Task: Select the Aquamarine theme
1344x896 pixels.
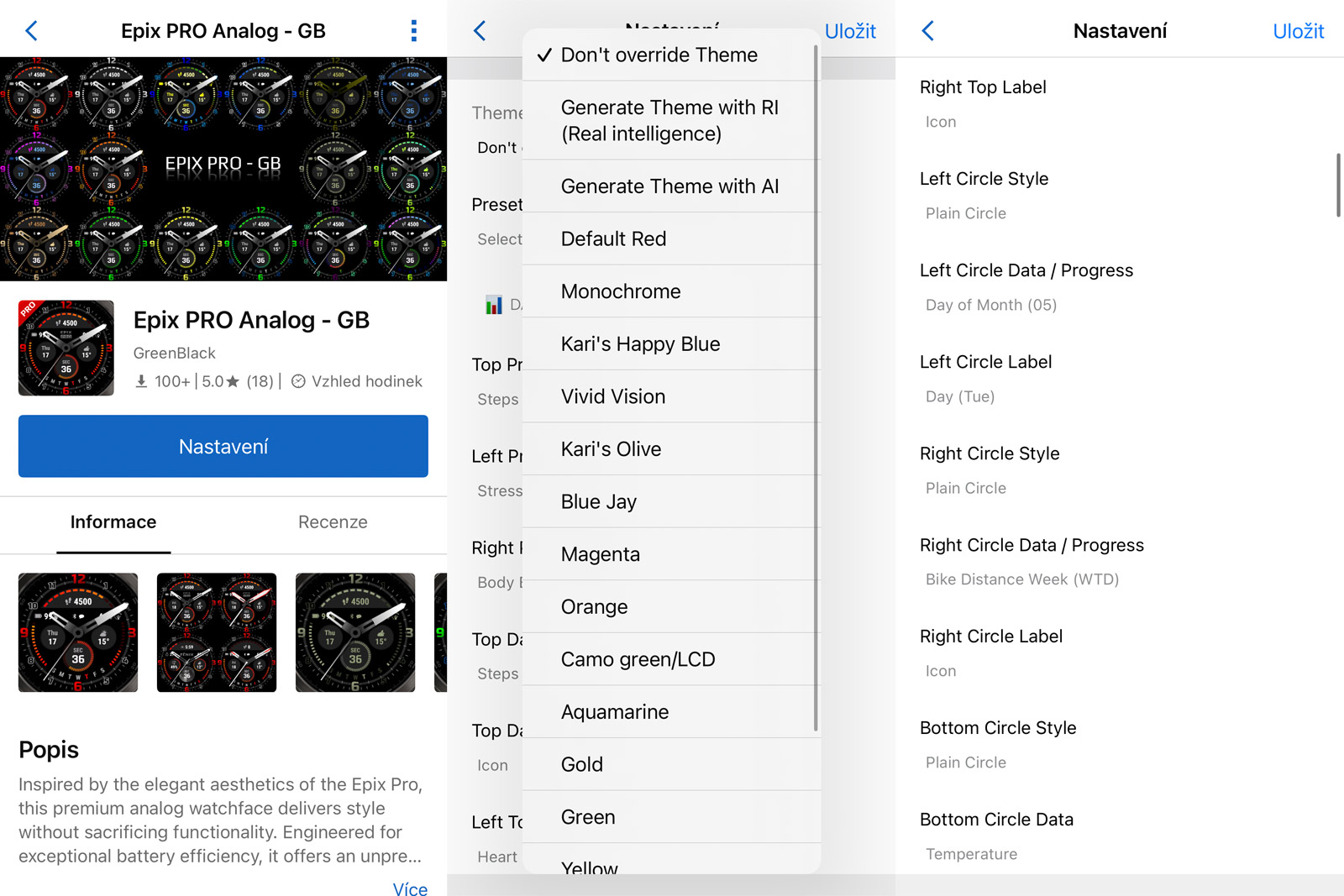Action: pos(671,711)
